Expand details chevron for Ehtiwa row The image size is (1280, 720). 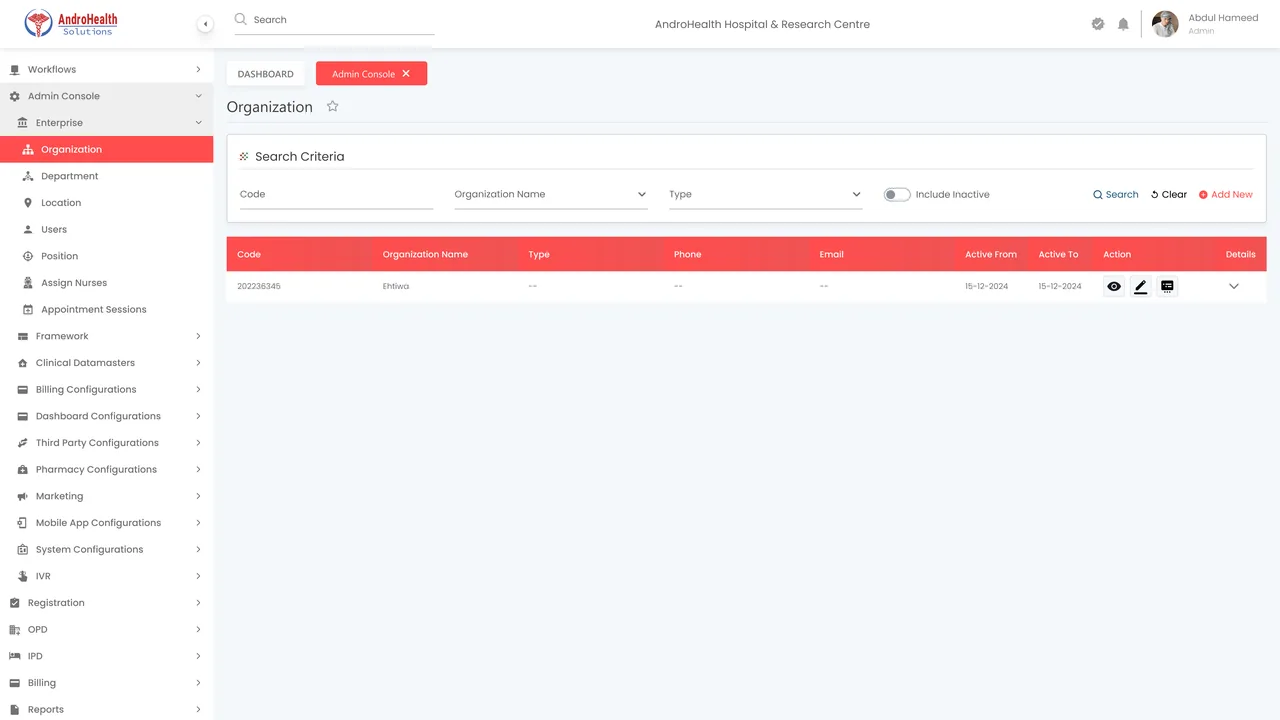1234,287
